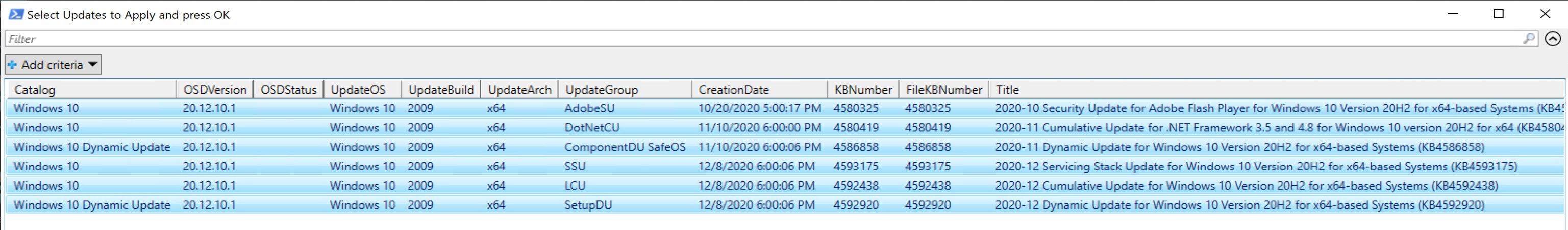Open the Add criteria dropdown arrow

click(92, 64)
